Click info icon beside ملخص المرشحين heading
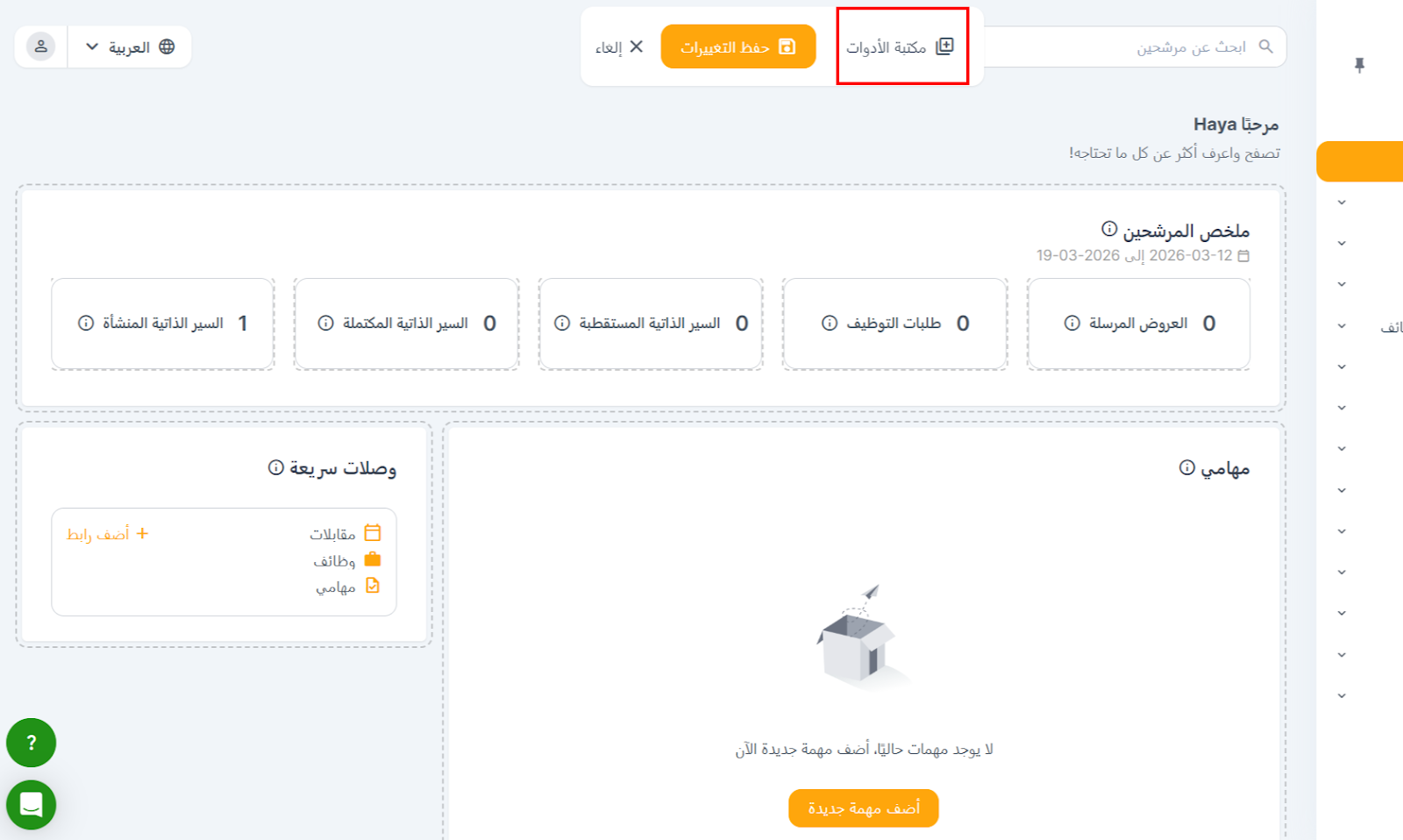Image resolution: width=1403 pixels, height=840 pixels. pyautogui.click(x=1109, y=229)
